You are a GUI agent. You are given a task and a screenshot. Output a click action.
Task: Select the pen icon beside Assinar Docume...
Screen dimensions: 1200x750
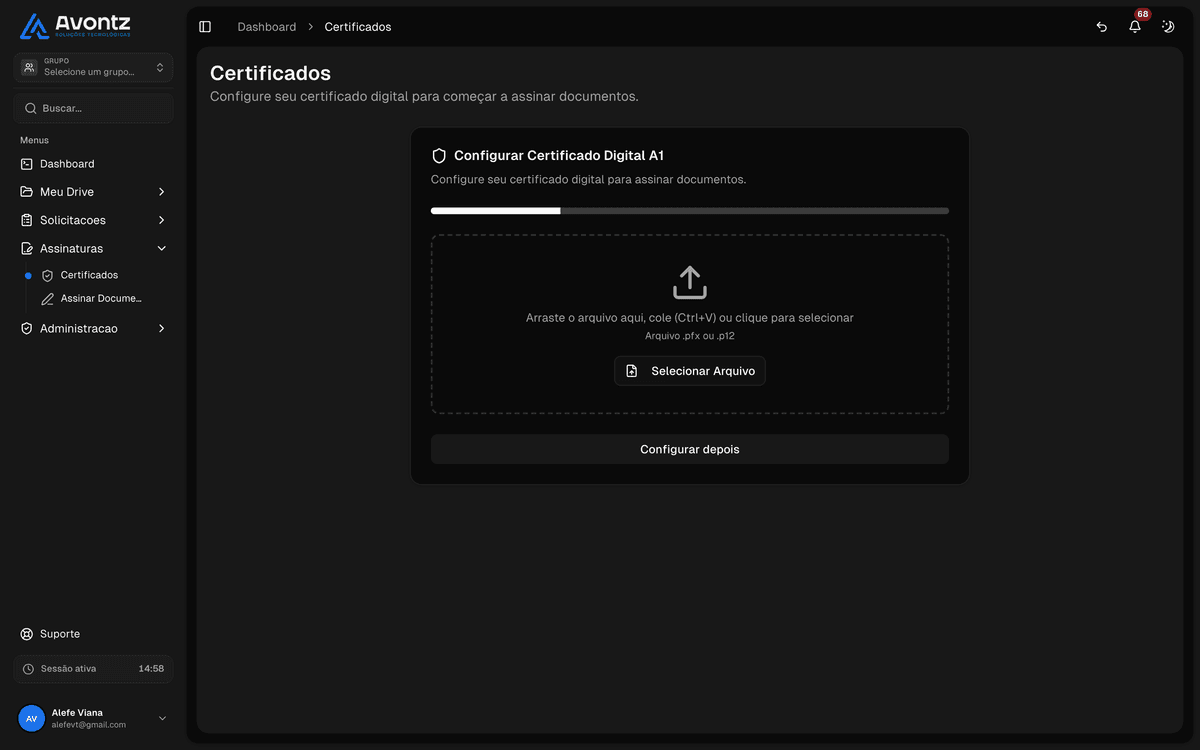pos(46,298)
